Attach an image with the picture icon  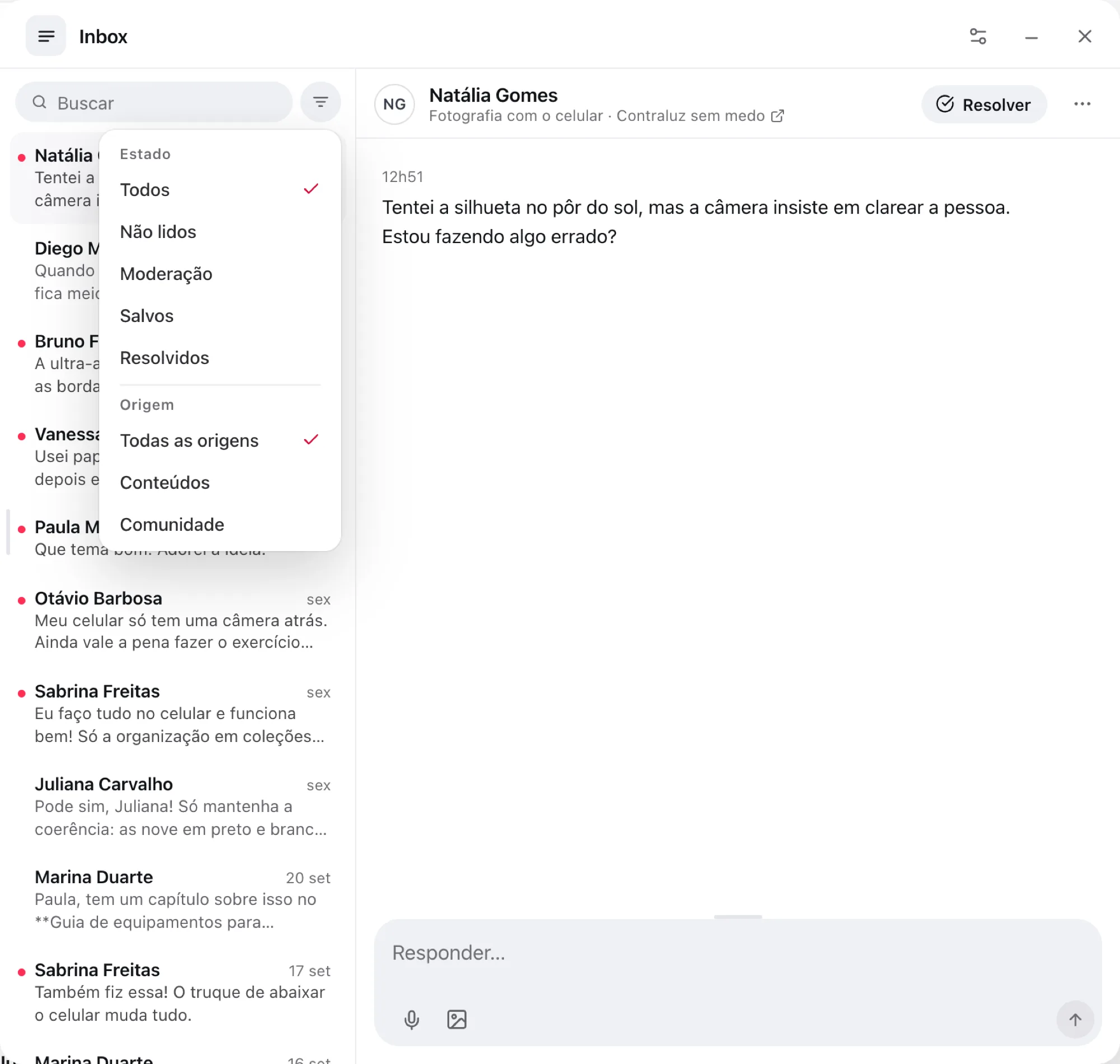(456, 1020)
